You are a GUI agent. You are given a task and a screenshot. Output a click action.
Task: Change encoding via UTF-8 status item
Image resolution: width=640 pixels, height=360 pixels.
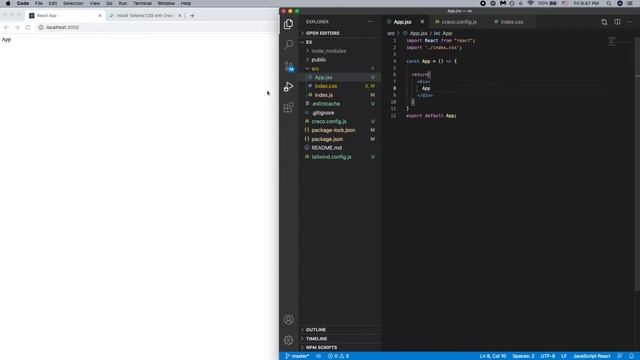tap(548, 356)
